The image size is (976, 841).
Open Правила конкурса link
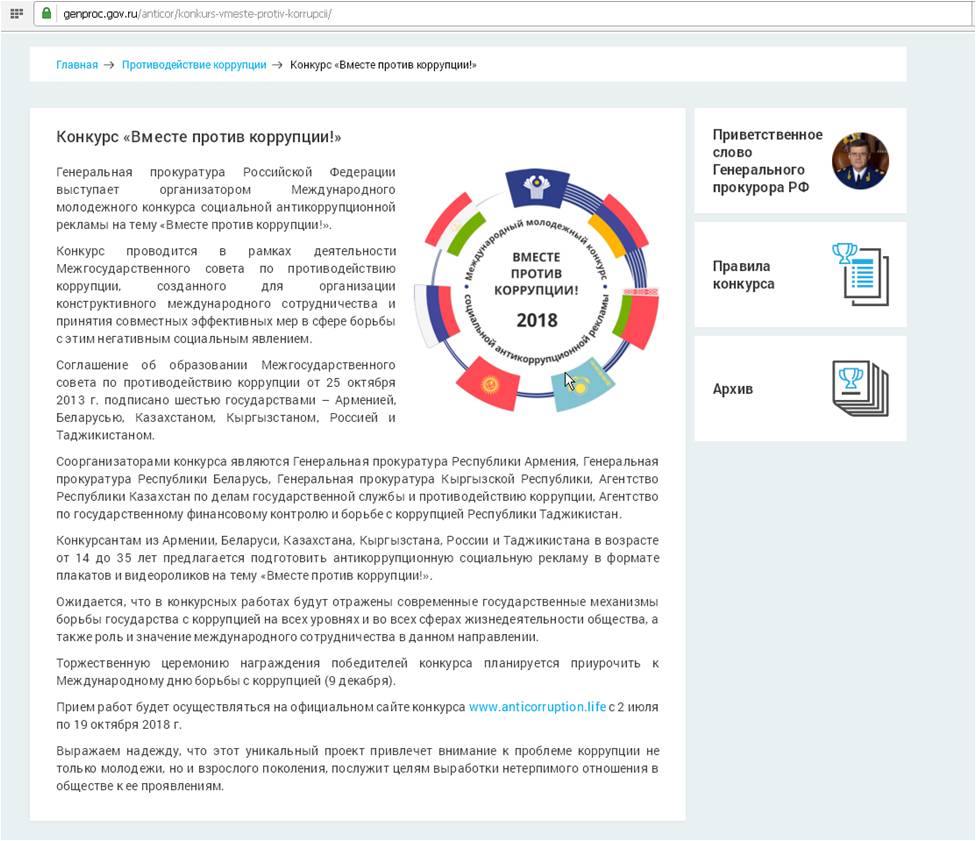tap(800, 275)
